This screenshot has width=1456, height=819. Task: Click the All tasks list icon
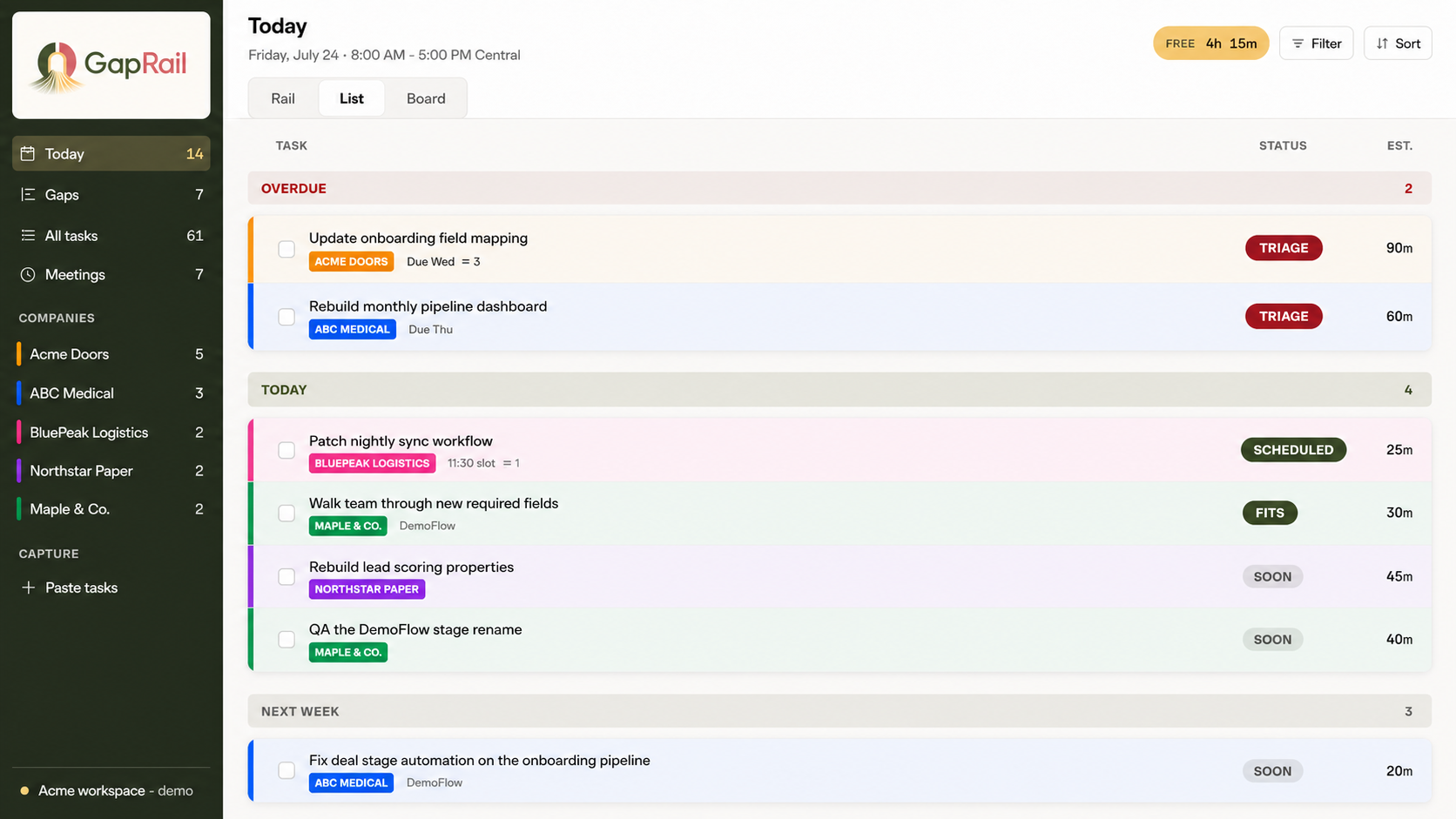(x=28, y=236)
